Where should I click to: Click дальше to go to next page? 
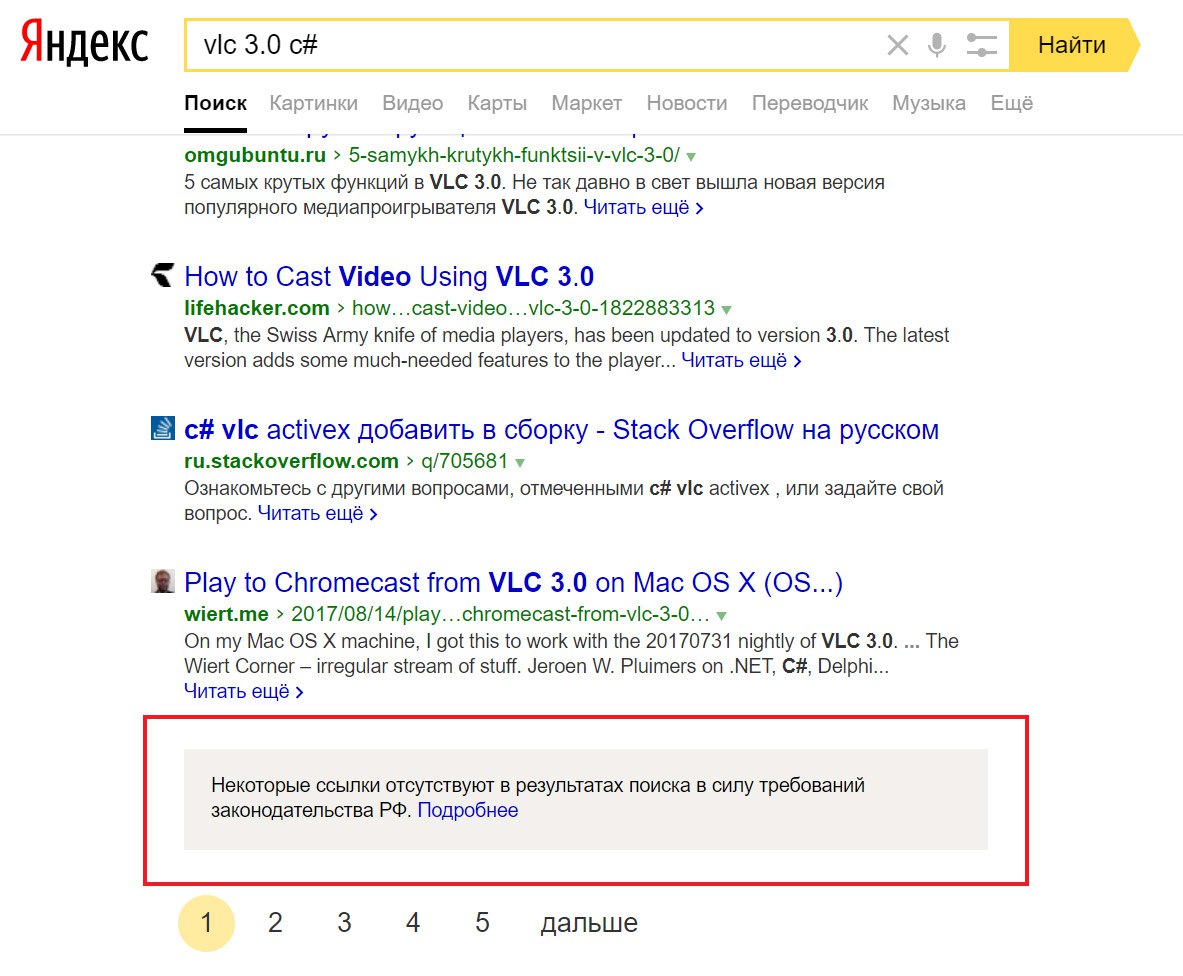[589, 923]
